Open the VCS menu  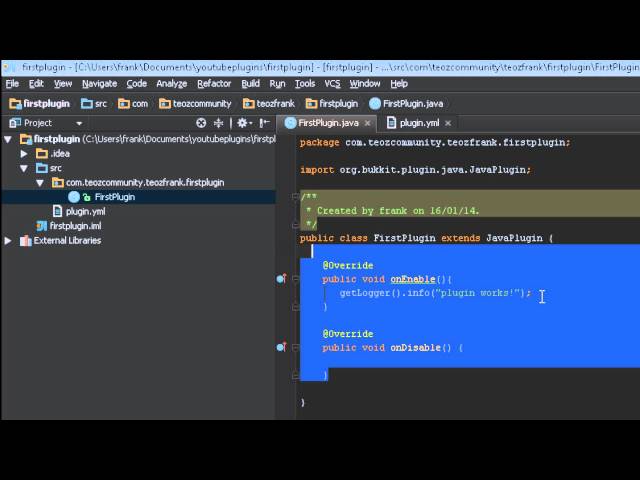[332, 84]
